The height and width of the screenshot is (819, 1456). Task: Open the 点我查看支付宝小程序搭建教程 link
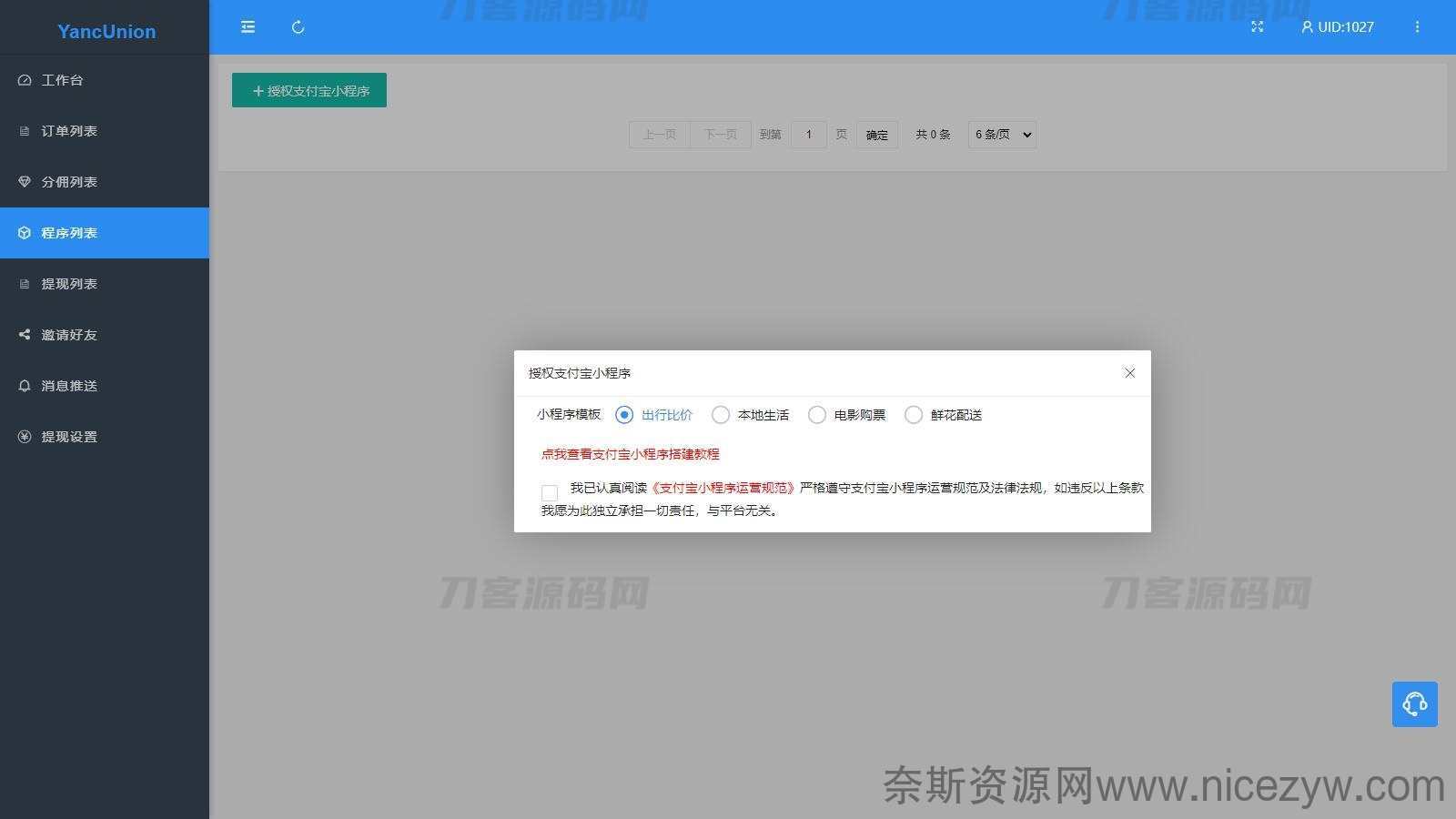coord(631,454)
